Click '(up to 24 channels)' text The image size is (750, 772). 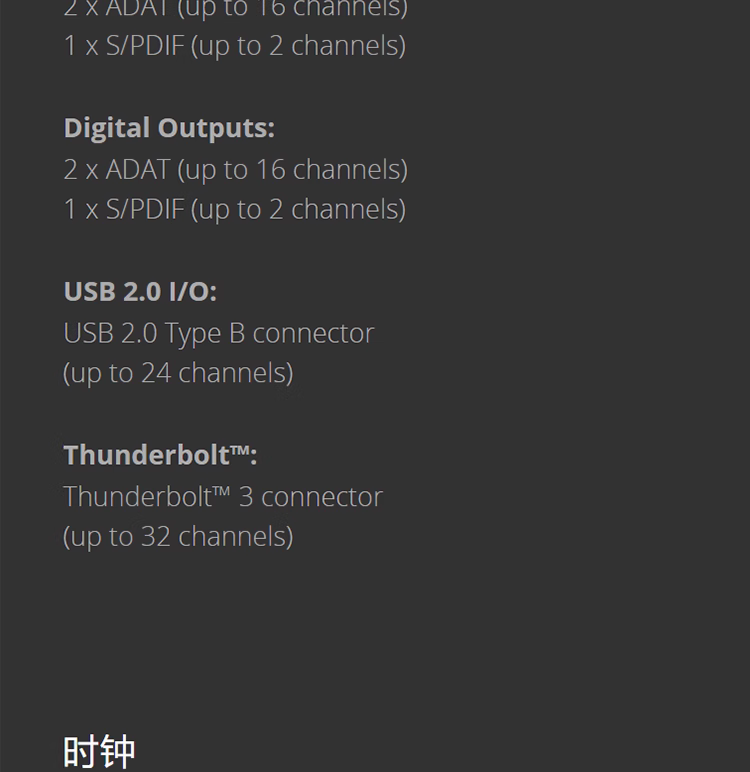[178, 373]
